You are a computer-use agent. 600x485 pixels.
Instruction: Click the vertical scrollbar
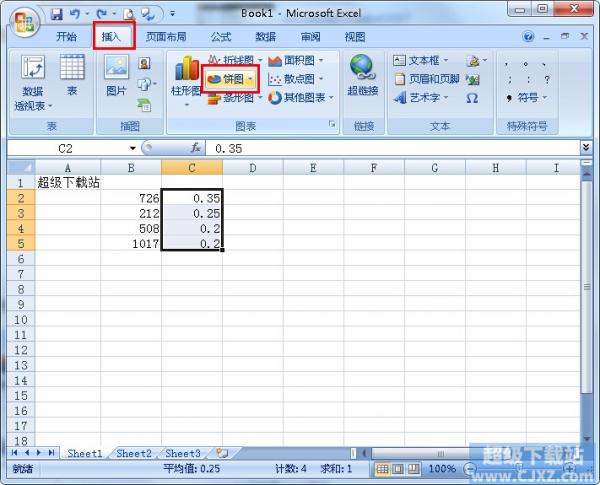click(586, 287)
